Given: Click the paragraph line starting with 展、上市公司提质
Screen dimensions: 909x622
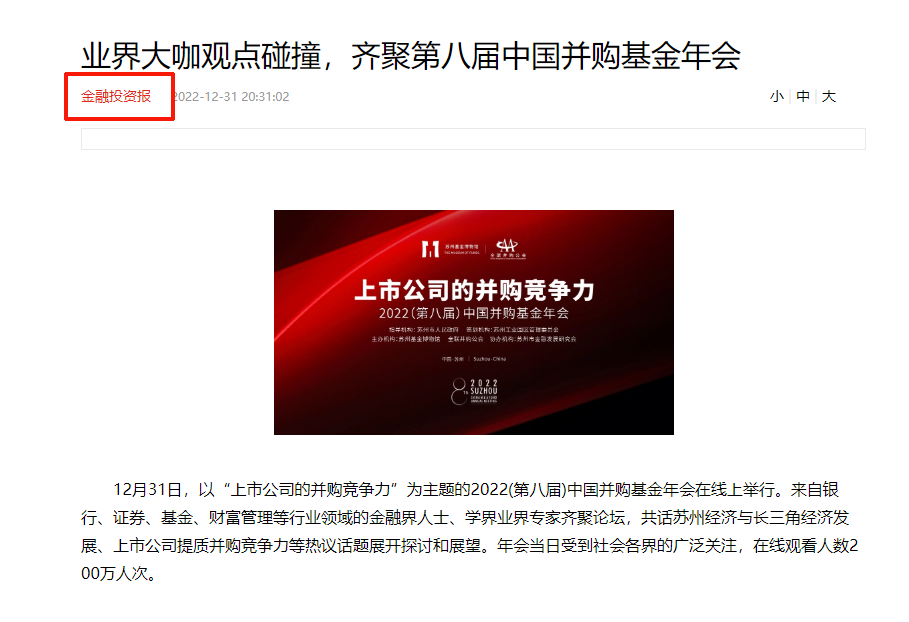Looking at the screenshot, I should coord(470,545).
